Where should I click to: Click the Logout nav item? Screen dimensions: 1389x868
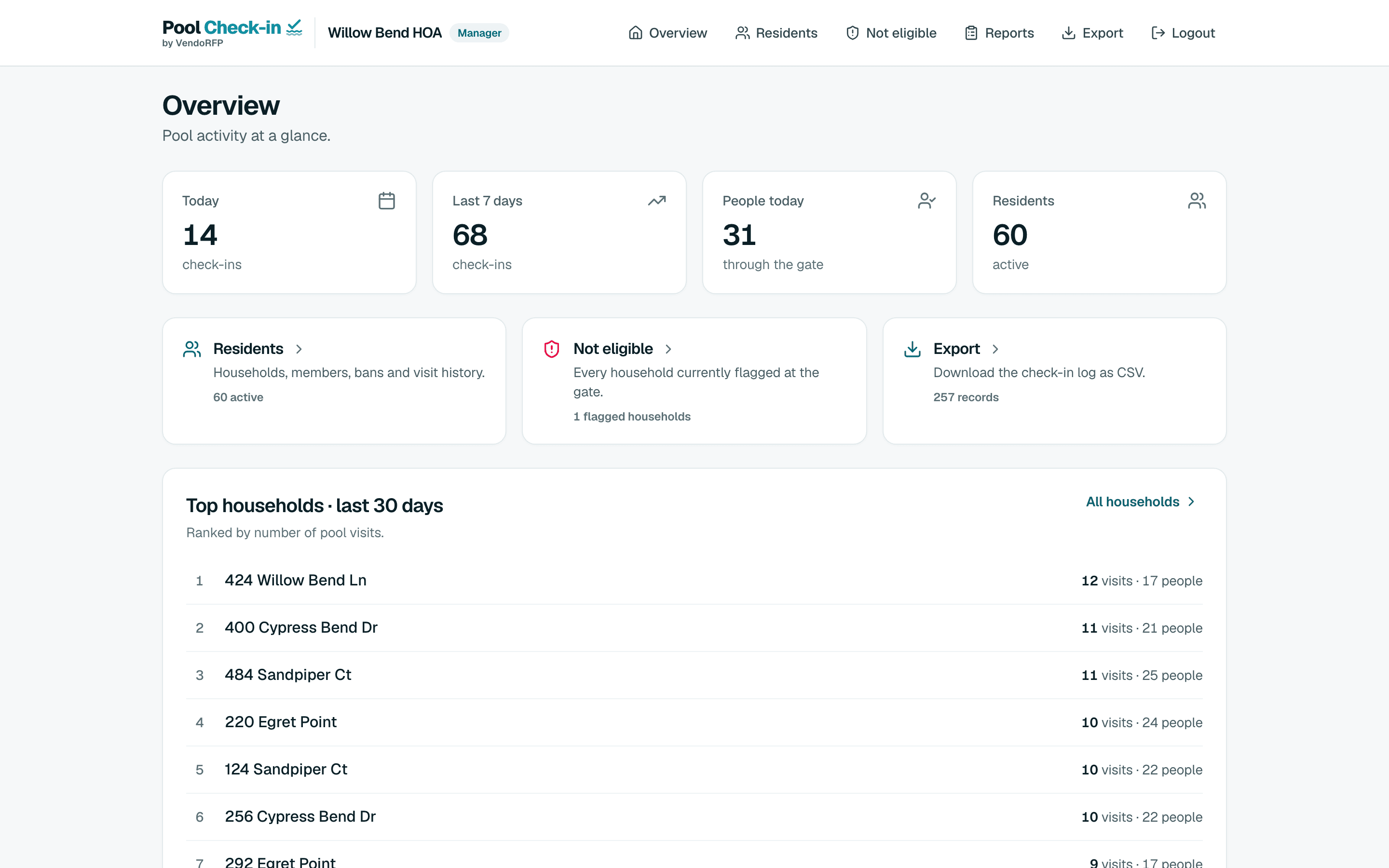coord(1183,33)
